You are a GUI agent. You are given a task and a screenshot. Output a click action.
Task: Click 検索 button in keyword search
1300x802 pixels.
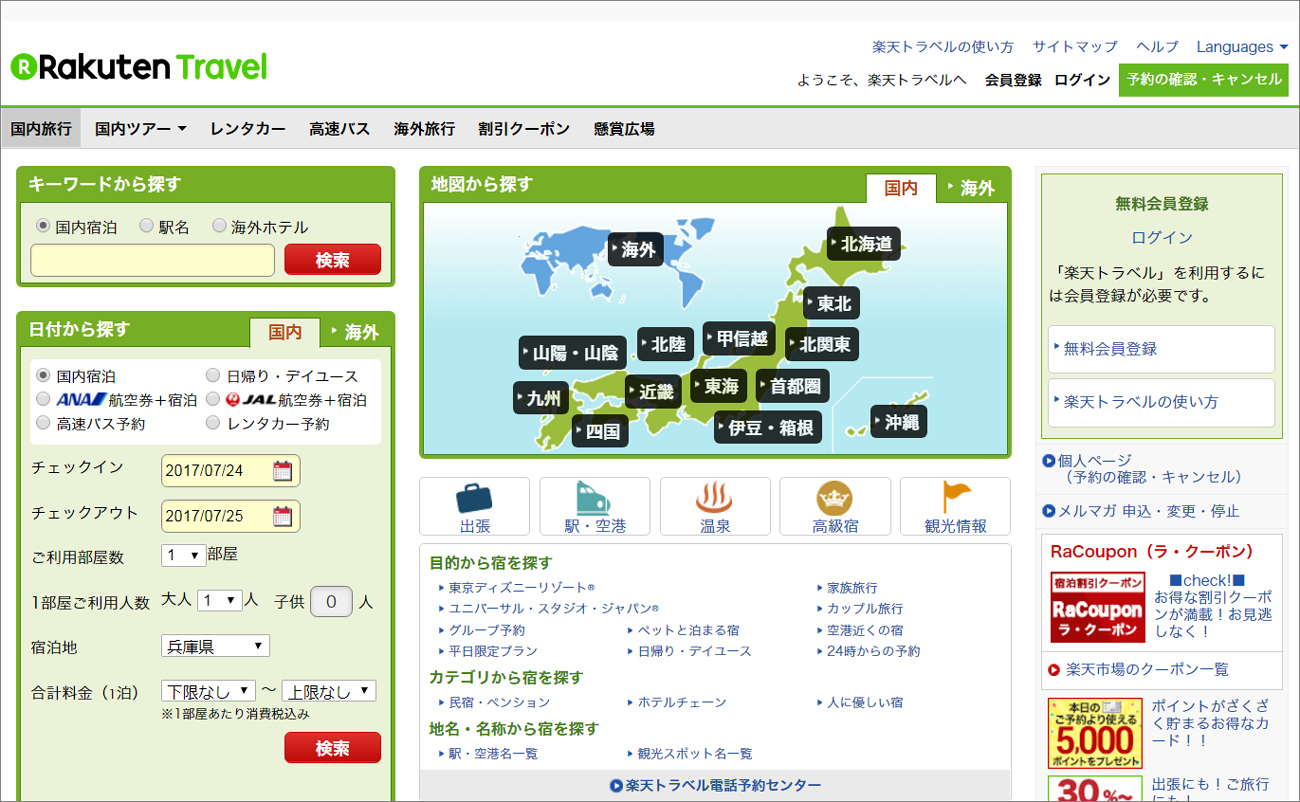[x=333, y=260]
